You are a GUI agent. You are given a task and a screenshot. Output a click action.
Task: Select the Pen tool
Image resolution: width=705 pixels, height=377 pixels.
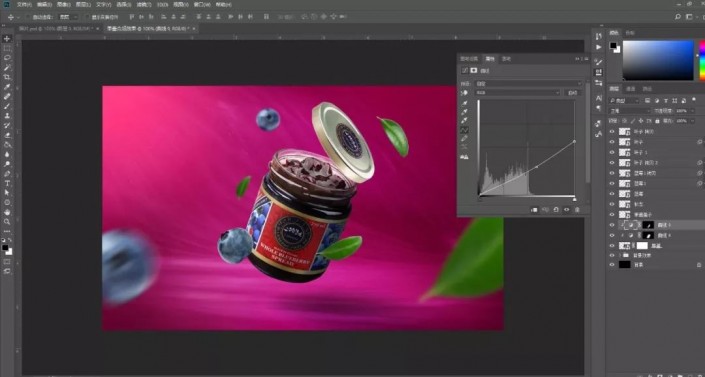pyautogui.click(x=7, y=174)
